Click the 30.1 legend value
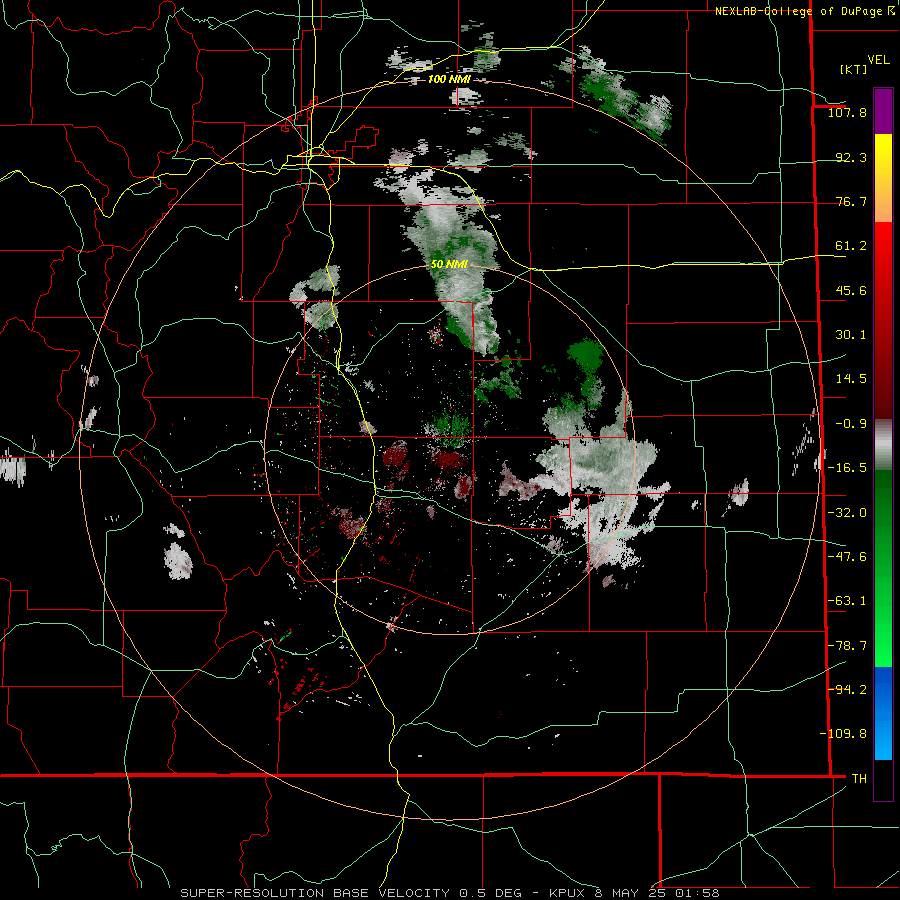 click(x=851, y=335)
